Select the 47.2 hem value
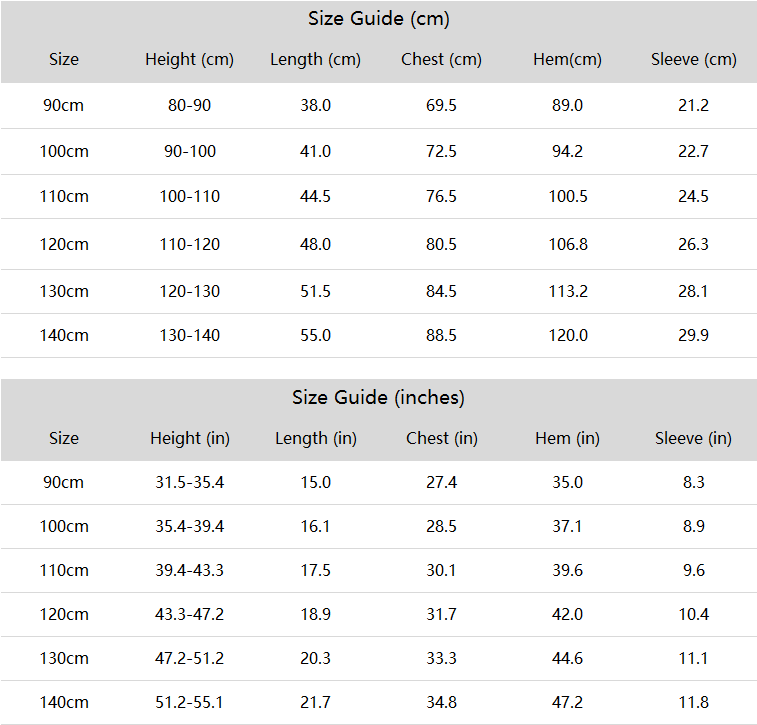757x725 pixels. coord(567,702)
